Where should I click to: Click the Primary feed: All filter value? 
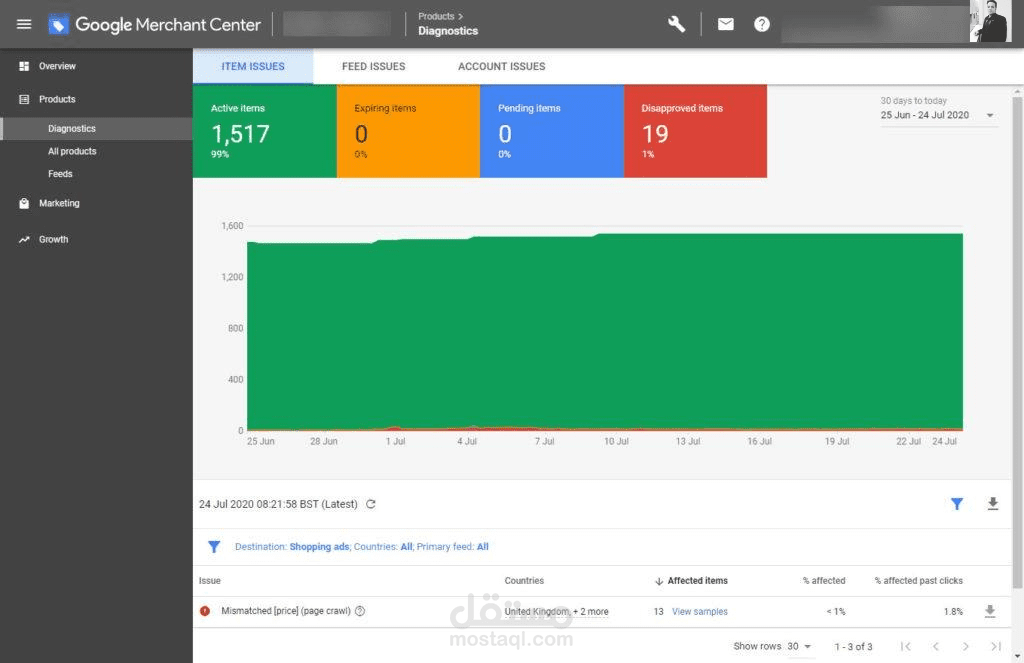pyautogui.click(x=483, y=547)
